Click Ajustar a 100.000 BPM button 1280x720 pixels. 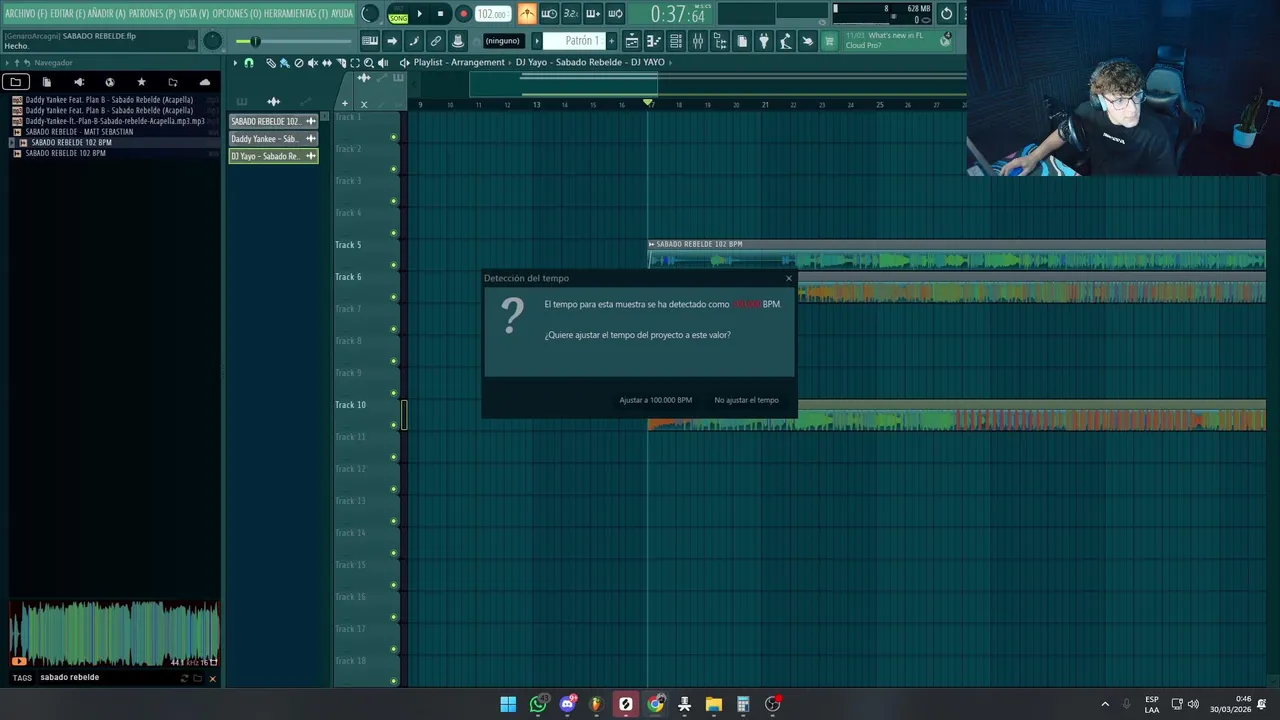click(x=655, y=400)
